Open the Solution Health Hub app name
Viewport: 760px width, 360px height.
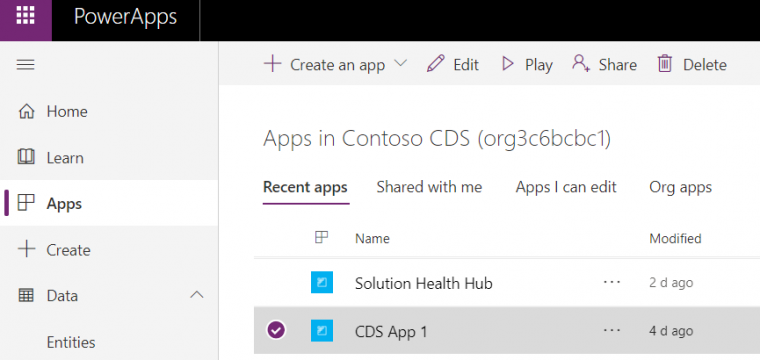[x=424, y=283]
